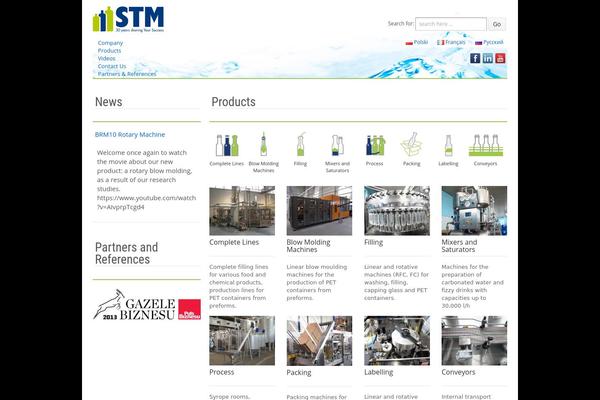The image size is (600, 400).
Task: Click the search input field
Action: coord(451,24)
